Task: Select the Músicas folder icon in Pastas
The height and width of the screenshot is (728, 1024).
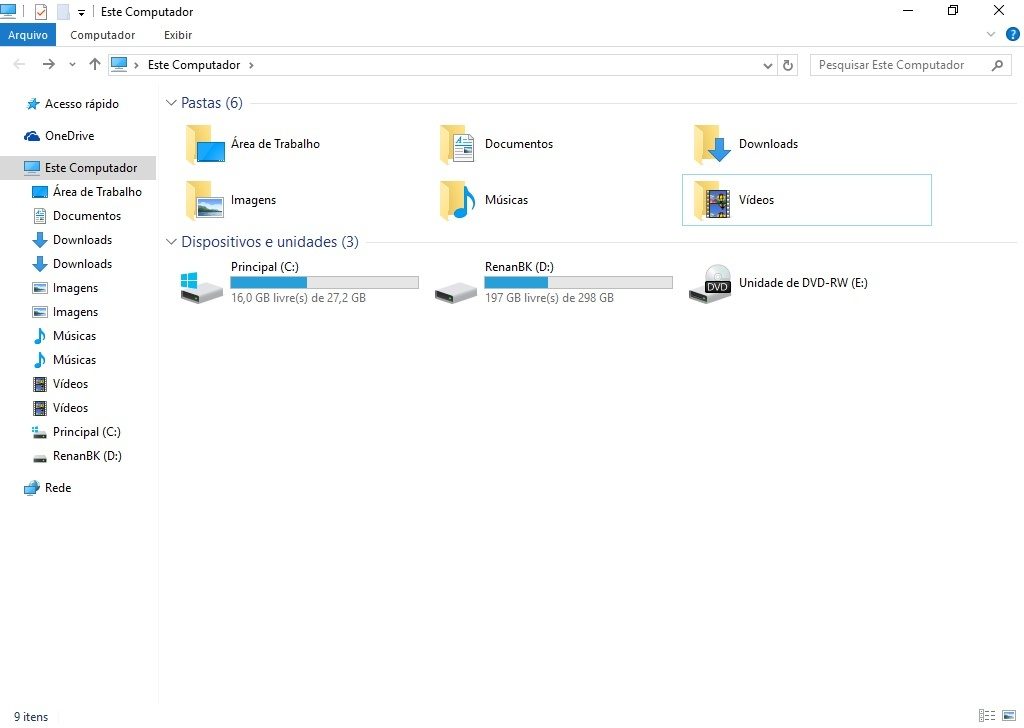Action: pos(457,200)
